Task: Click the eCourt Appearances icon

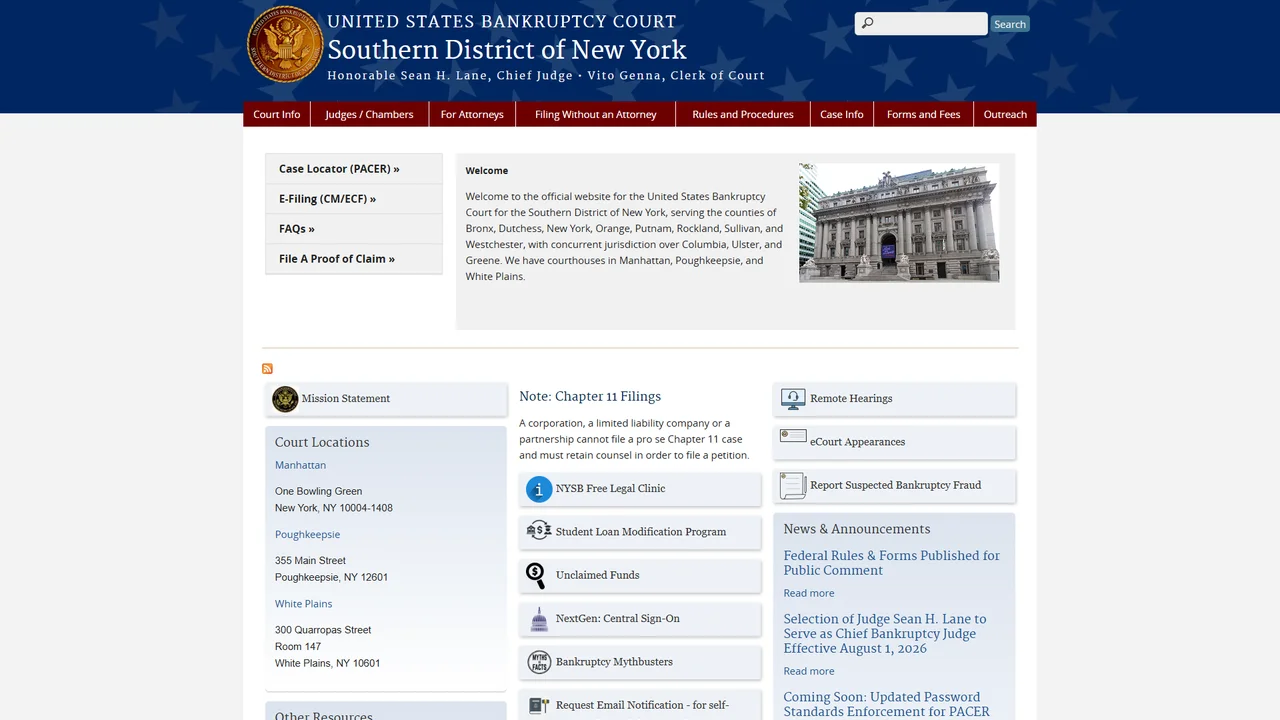Action: 793,437
